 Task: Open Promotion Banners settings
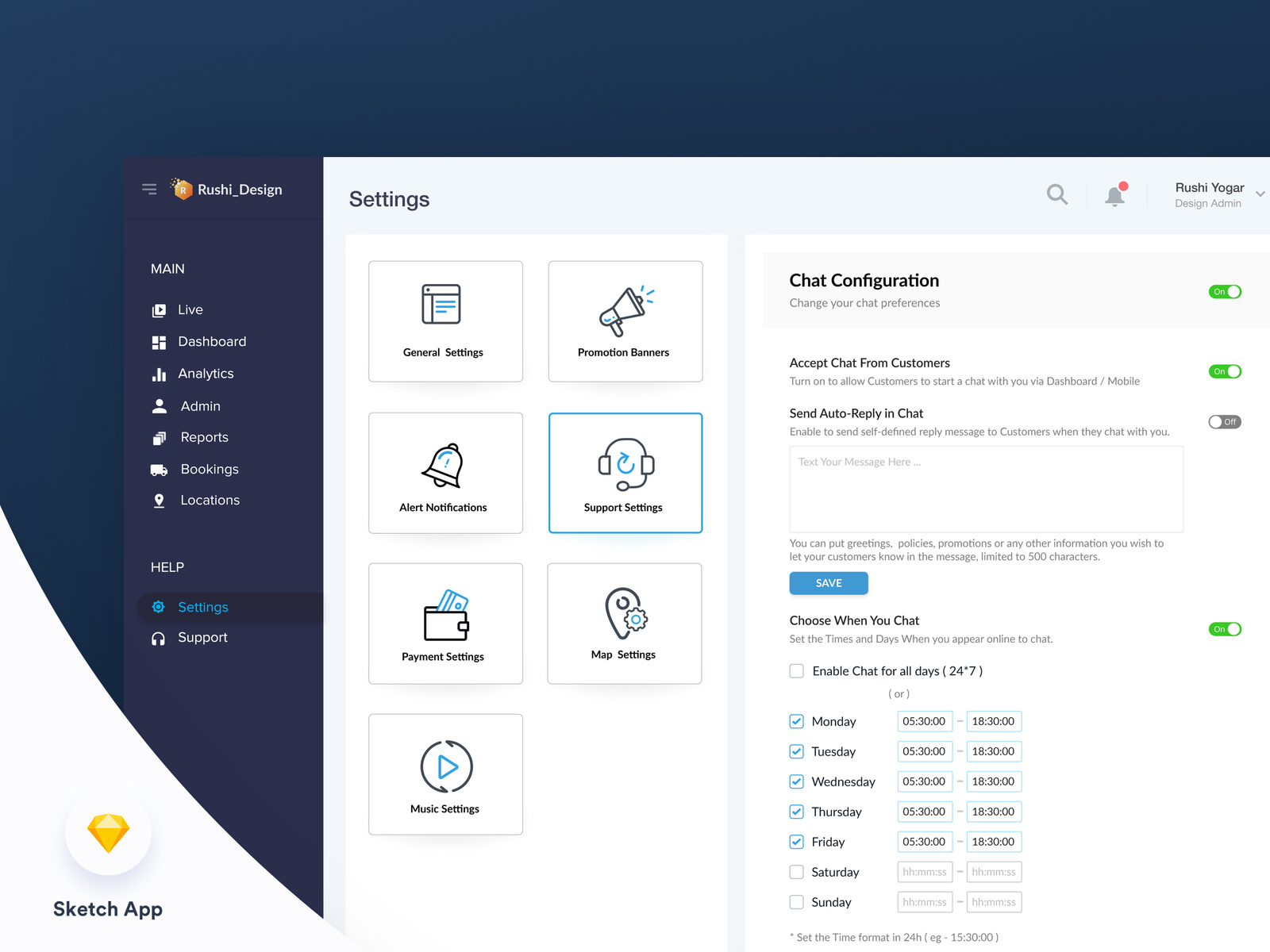coord(624,321)
